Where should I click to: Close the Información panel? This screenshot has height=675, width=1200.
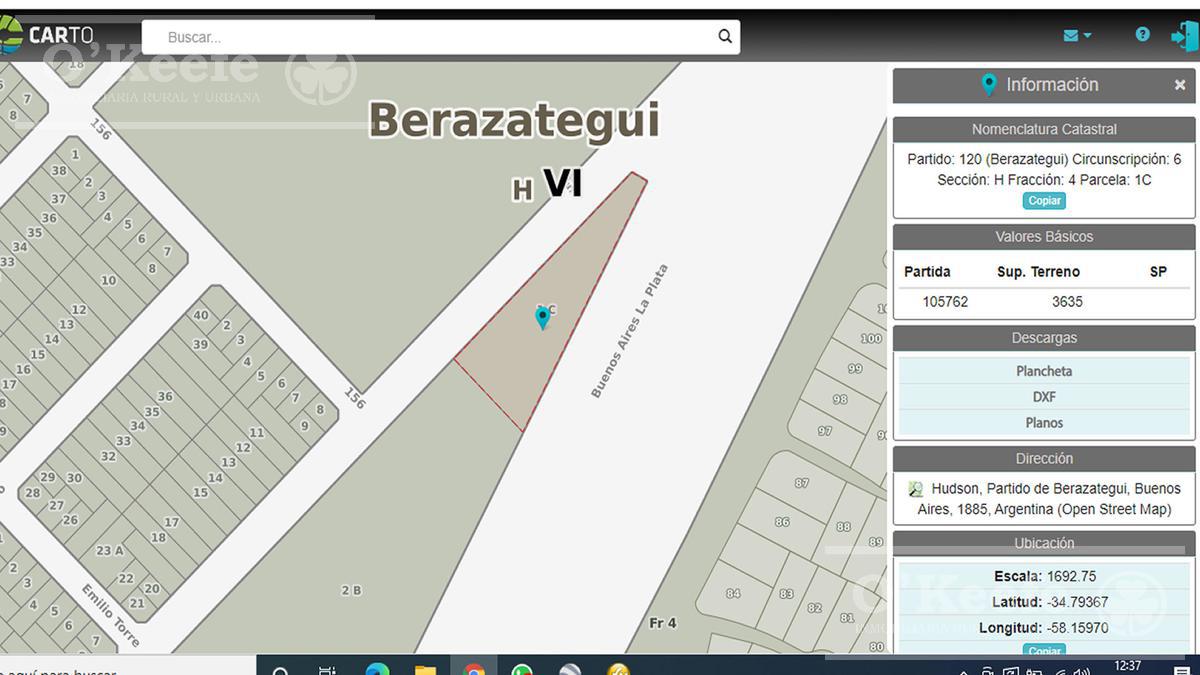click(1180, 85)
